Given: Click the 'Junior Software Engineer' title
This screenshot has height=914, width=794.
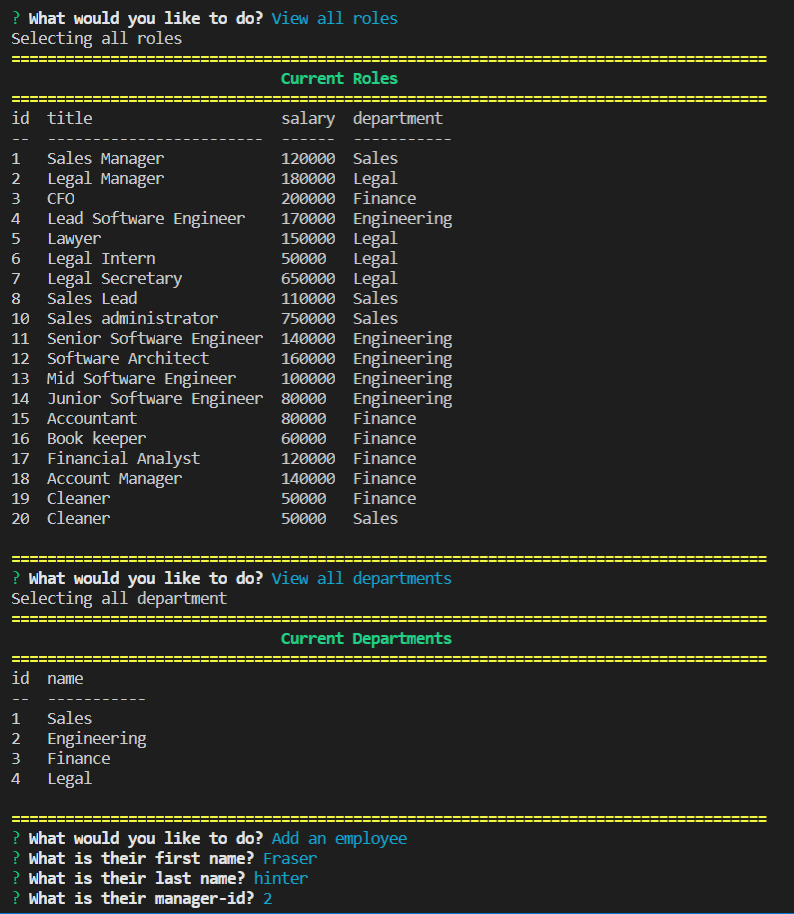Looking at the screenshot, I should (155, 399).
